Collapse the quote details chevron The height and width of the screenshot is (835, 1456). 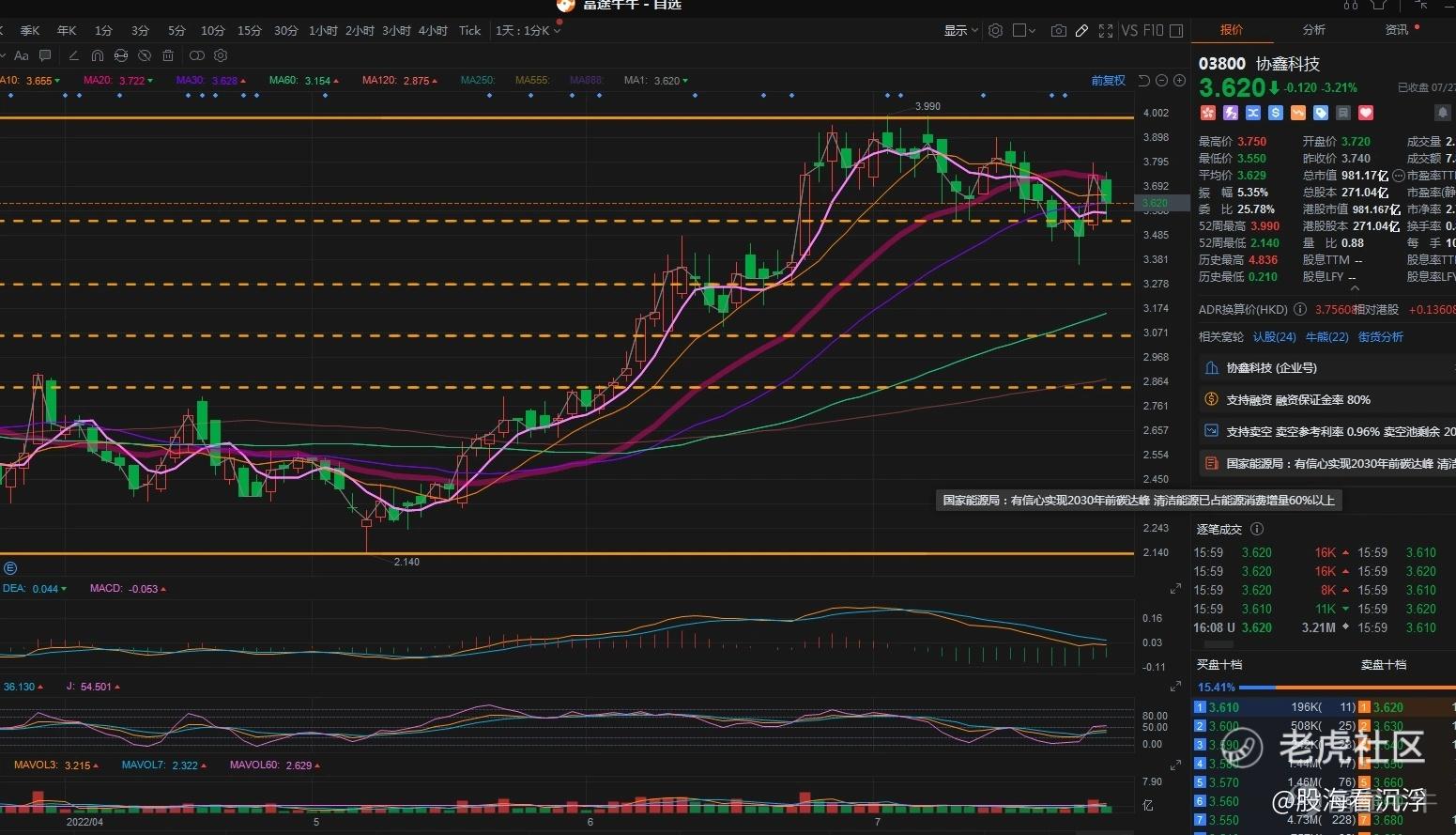click(x=1355, y=289)
